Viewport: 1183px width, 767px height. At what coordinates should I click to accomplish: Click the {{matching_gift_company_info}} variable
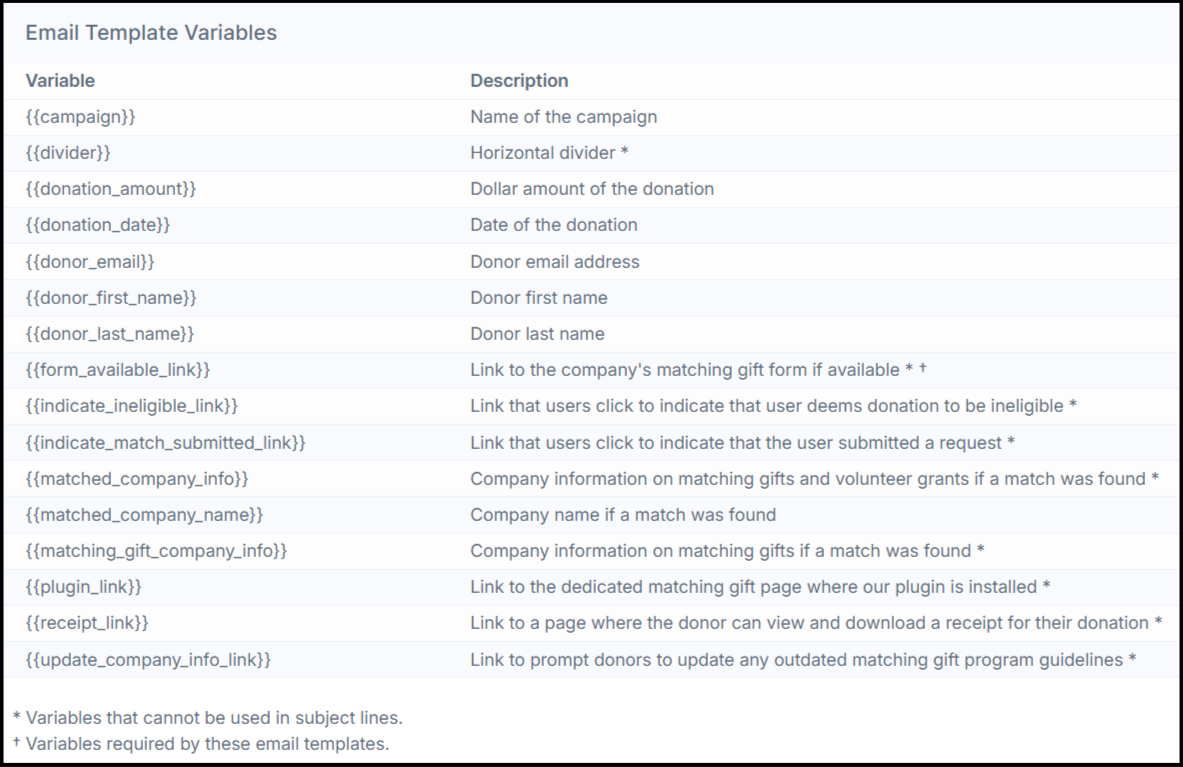tap(156, 551)
